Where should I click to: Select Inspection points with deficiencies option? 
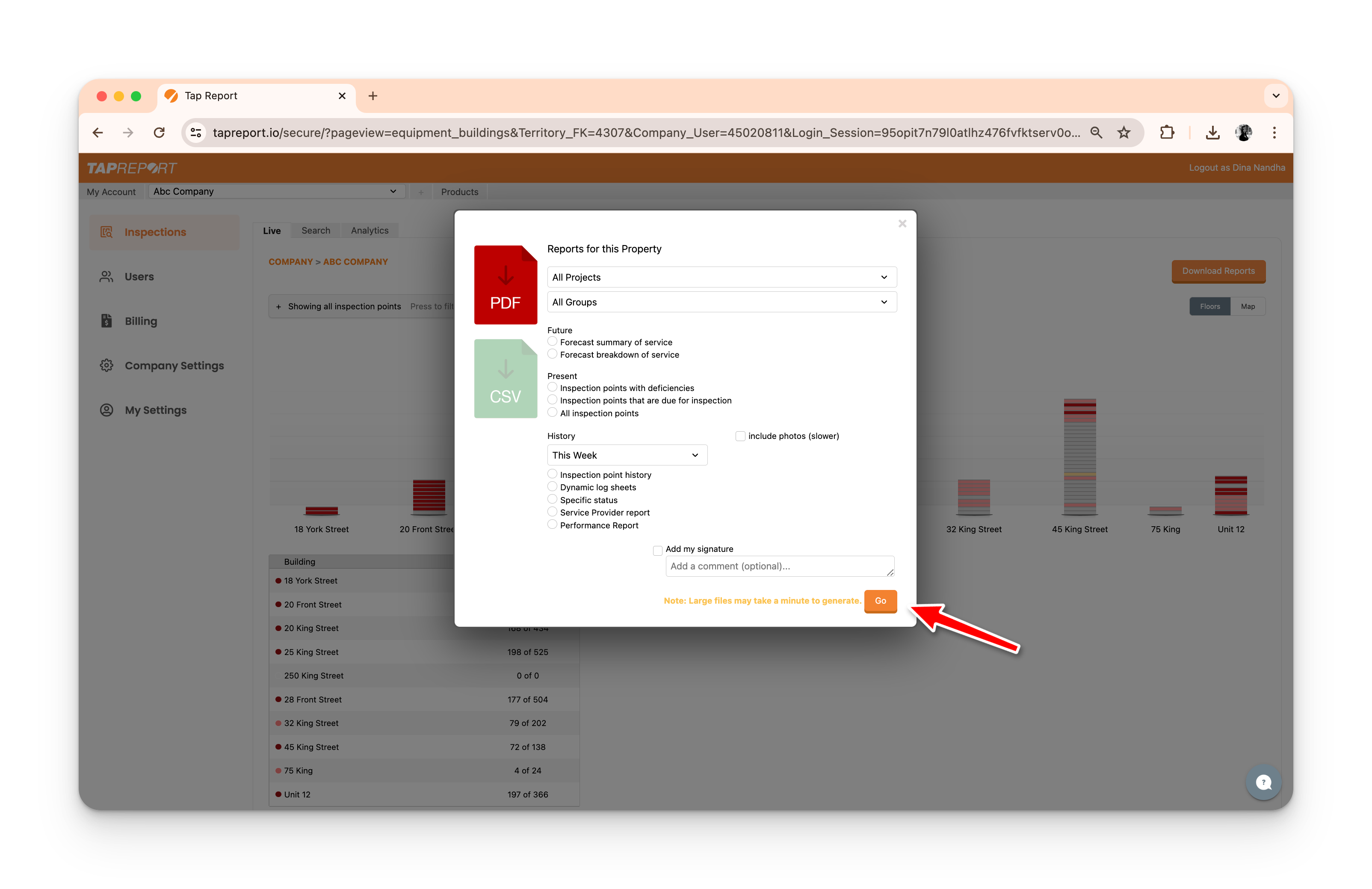click(552, 388)
